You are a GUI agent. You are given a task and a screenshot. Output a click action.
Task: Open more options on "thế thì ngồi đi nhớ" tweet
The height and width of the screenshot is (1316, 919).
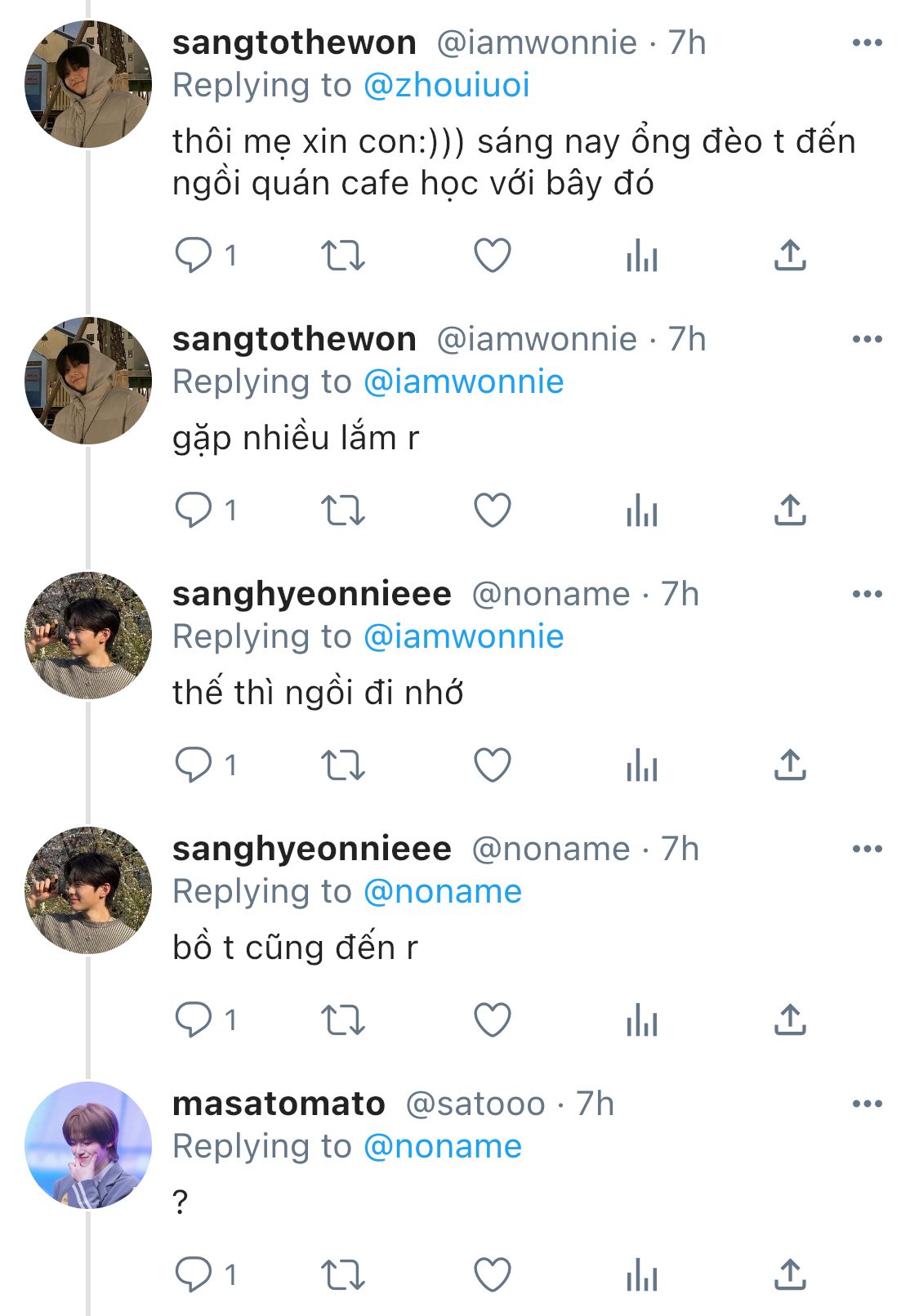pos(867,594)
